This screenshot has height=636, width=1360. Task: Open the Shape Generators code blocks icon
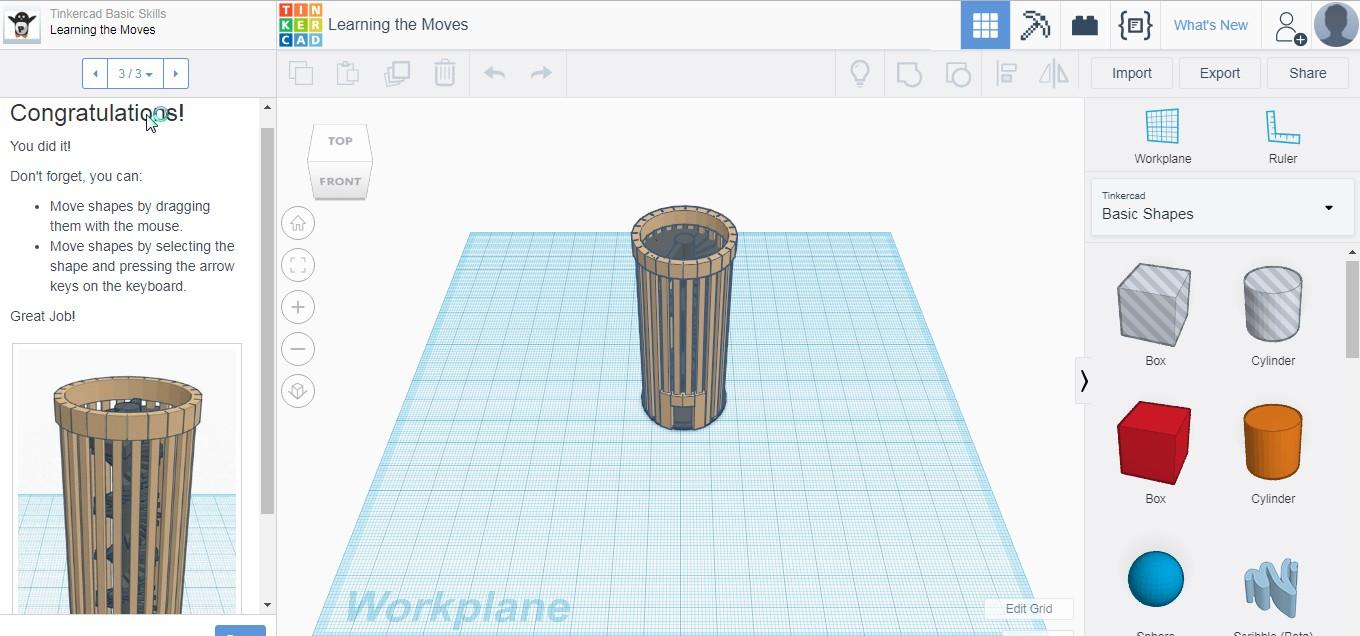[1135, 25]
